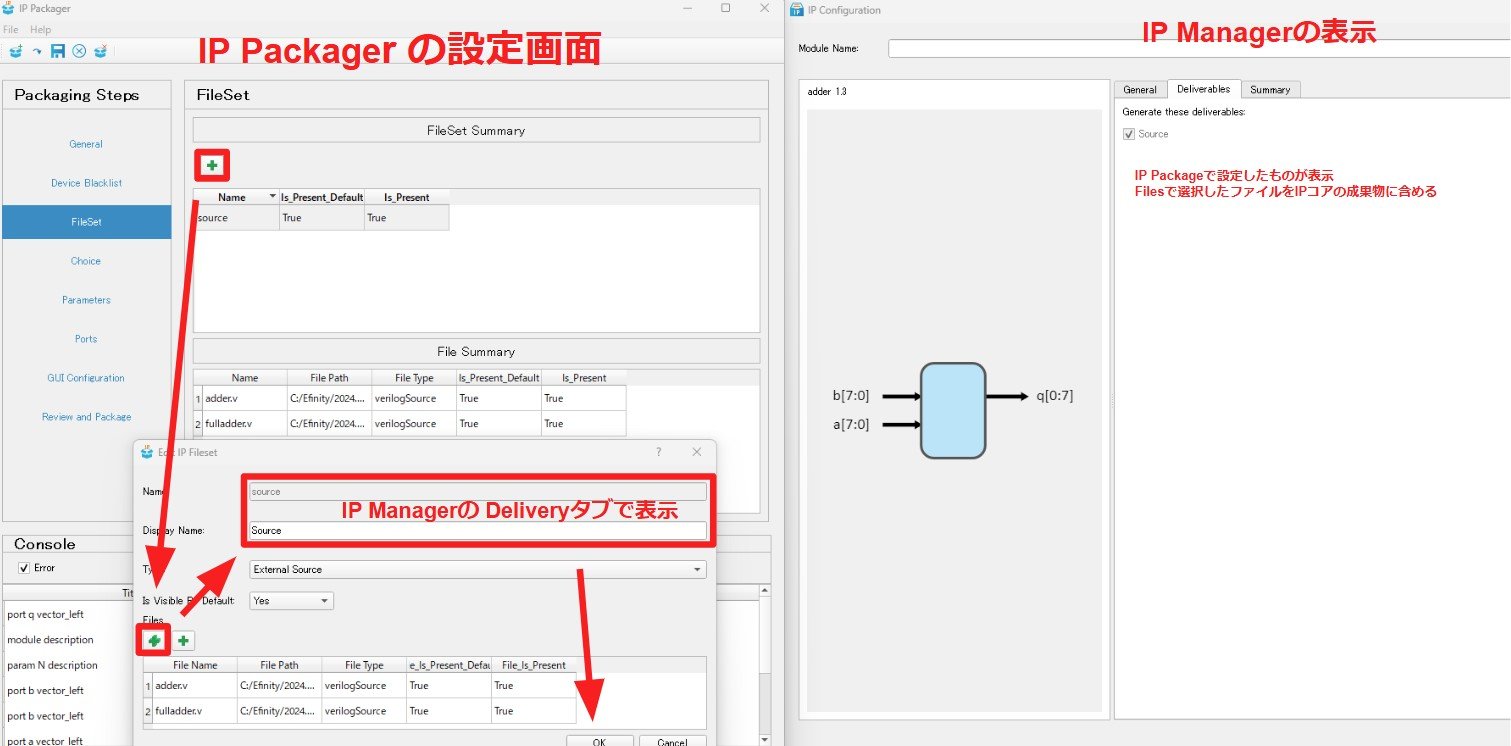Click console row port q vector_left
Image resolution: width=1511 pixels, height=746 pixels.
[48, 614]
